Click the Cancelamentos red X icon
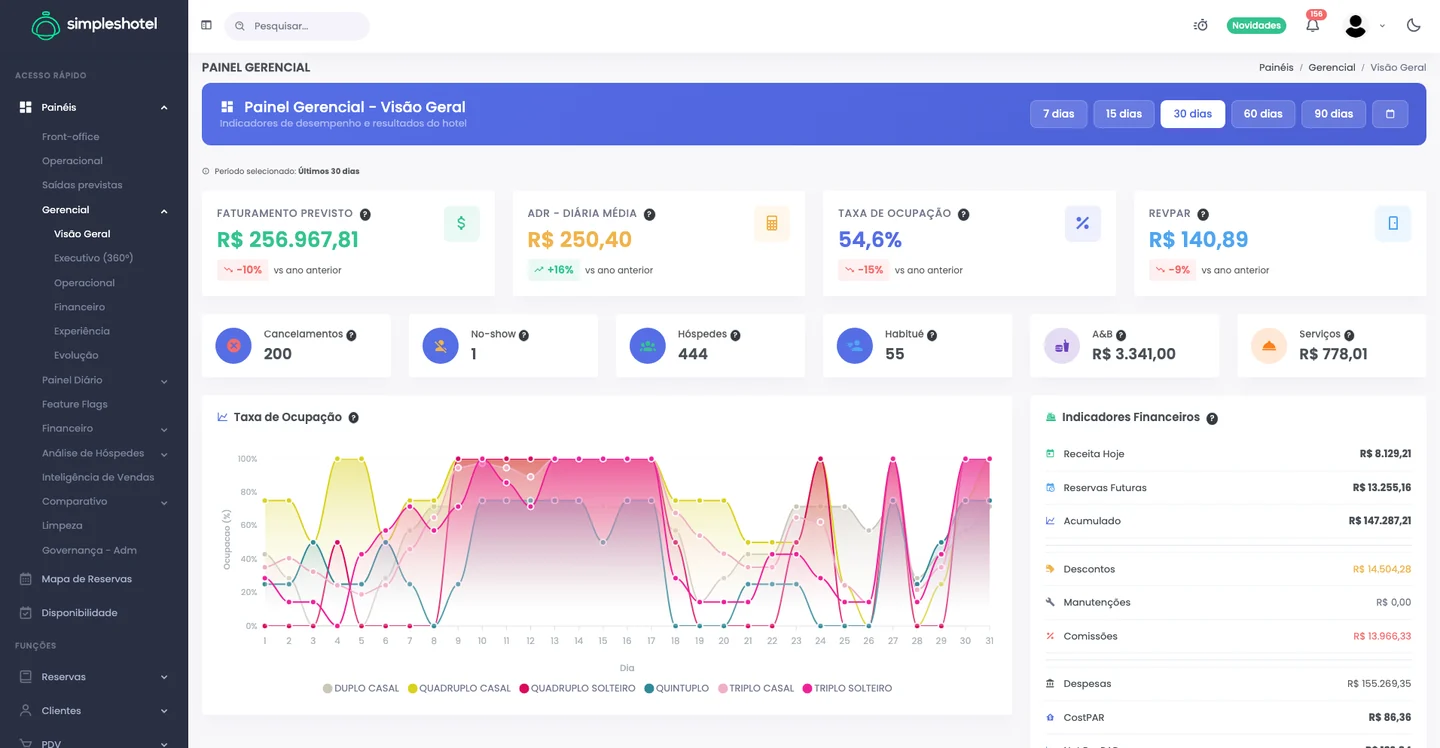Viewport: 1440px width, 748px height. tap(234, 346)
